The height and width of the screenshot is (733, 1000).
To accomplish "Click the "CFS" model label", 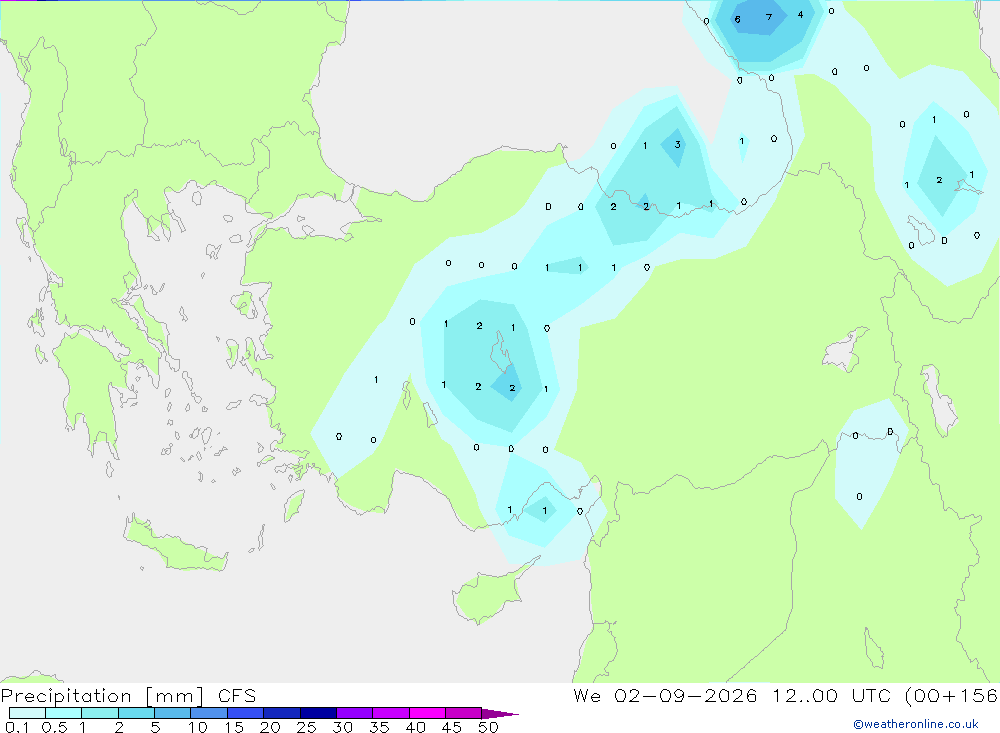I will tap(237, 696).
